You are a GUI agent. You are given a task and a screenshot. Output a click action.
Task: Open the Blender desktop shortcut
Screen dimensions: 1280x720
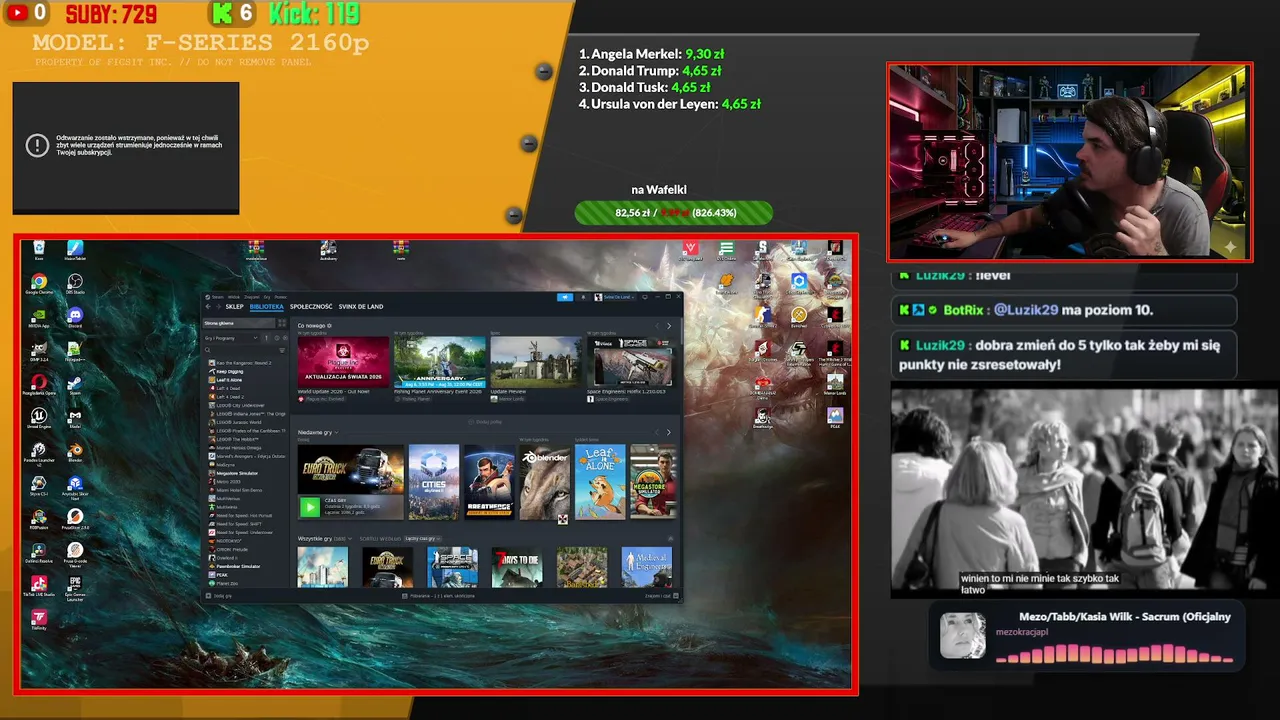point(75,451)
